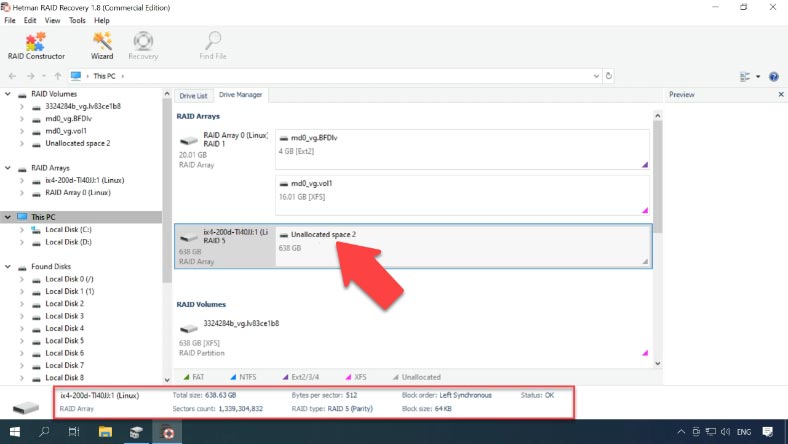This screenshot has height=444, width=788.
Task: Expand the md0_vg.BFDlv tree item
Action: pyautogui.click(x=22, y=119)
